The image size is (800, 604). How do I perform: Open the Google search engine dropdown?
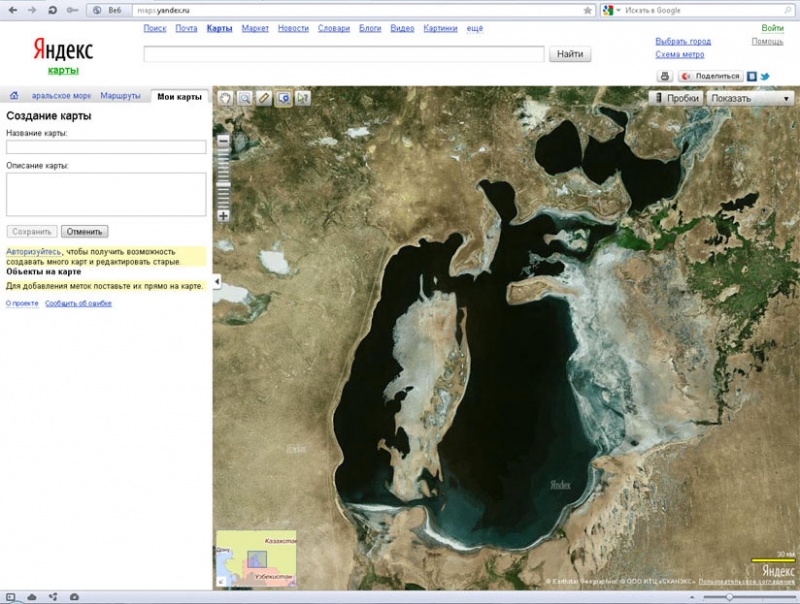click(611, 10)
